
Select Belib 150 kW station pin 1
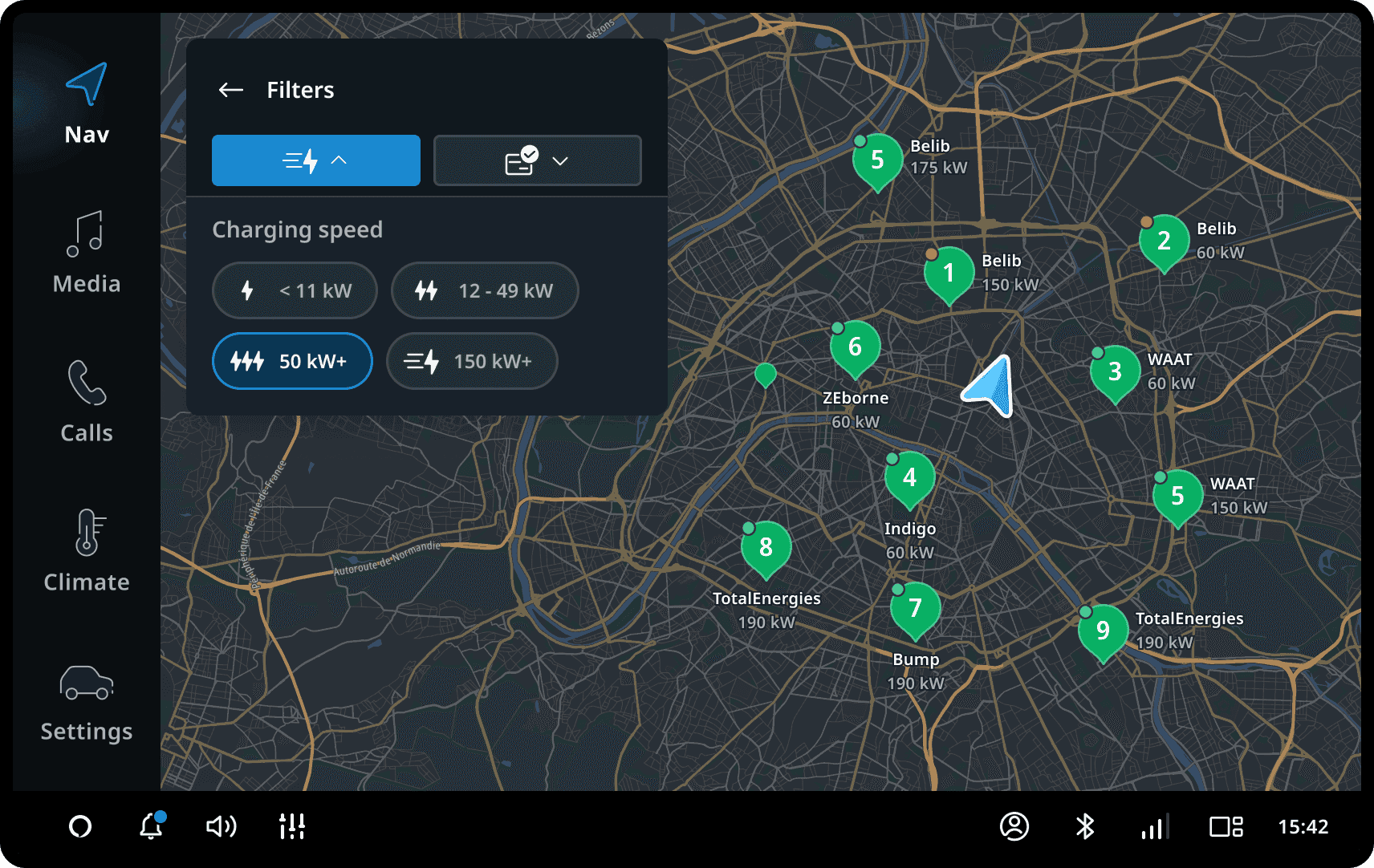[949, 274]
